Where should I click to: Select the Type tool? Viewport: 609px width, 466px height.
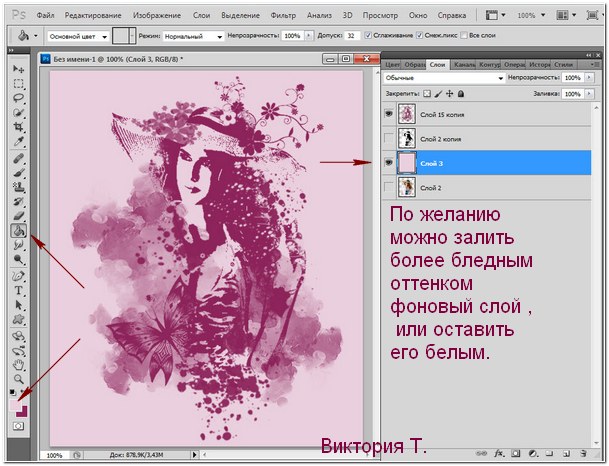(18, 290)
